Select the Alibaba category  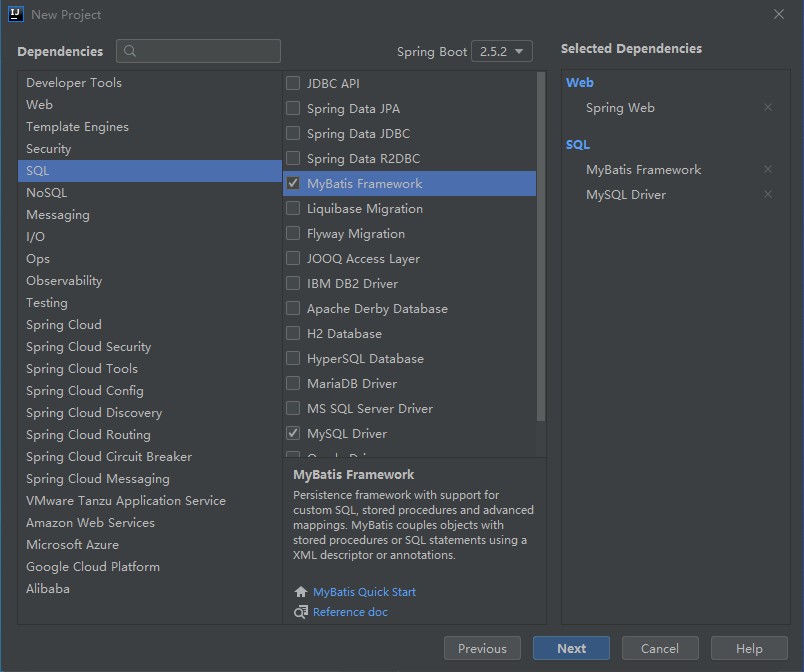pyautogui.click(x=45, y=588)
